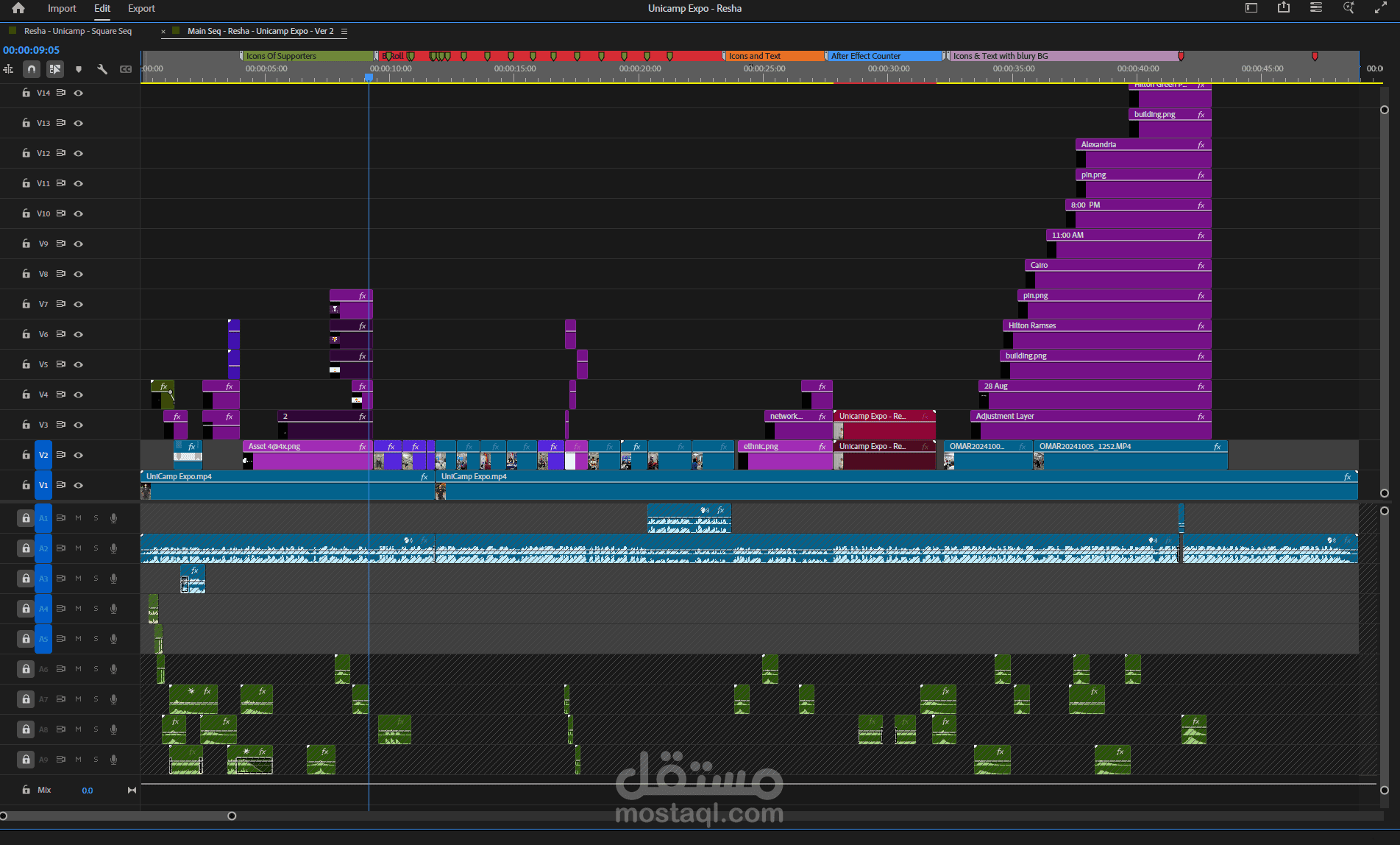This screenshot has height=845, width=1400.
Task: Hide track V4 with eye icon
Action: click(78, 395)
